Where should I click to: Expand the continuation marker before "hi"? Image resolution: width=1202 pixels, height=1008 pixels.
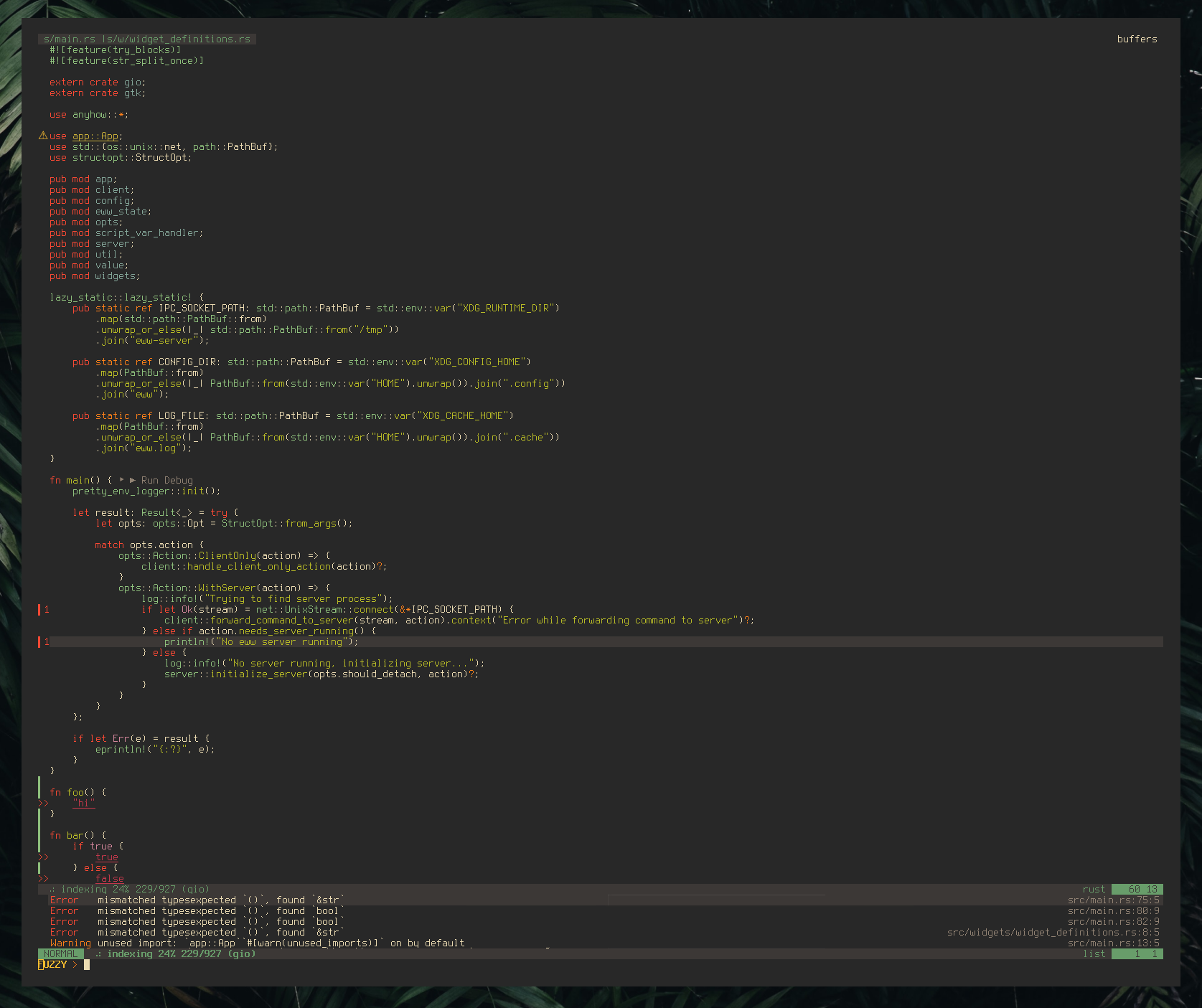(x=43, y=803)
